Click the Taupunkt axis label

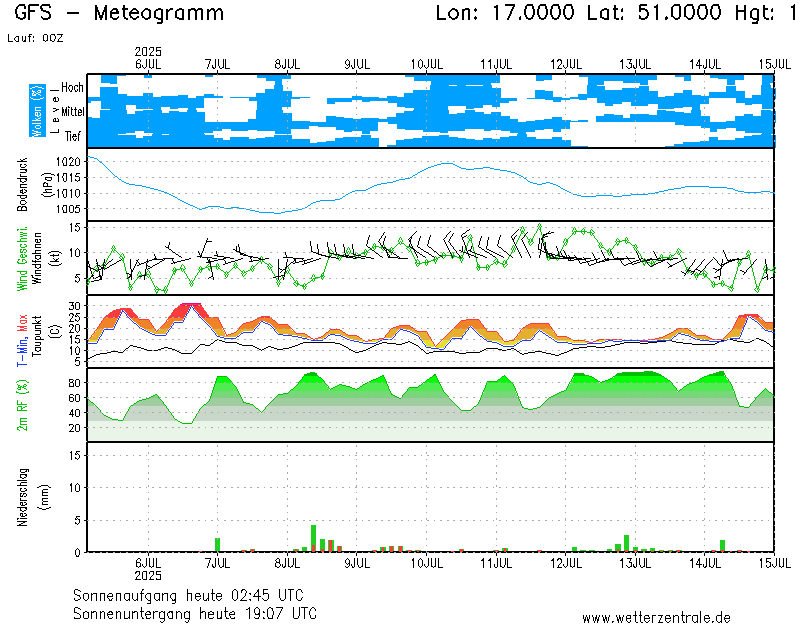[37, 336]
